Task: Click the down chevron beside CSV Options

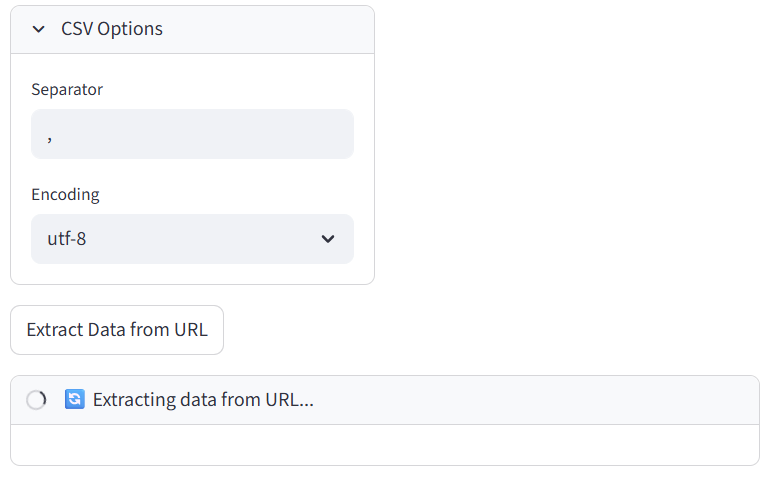Action: click(x=38, y=29)
